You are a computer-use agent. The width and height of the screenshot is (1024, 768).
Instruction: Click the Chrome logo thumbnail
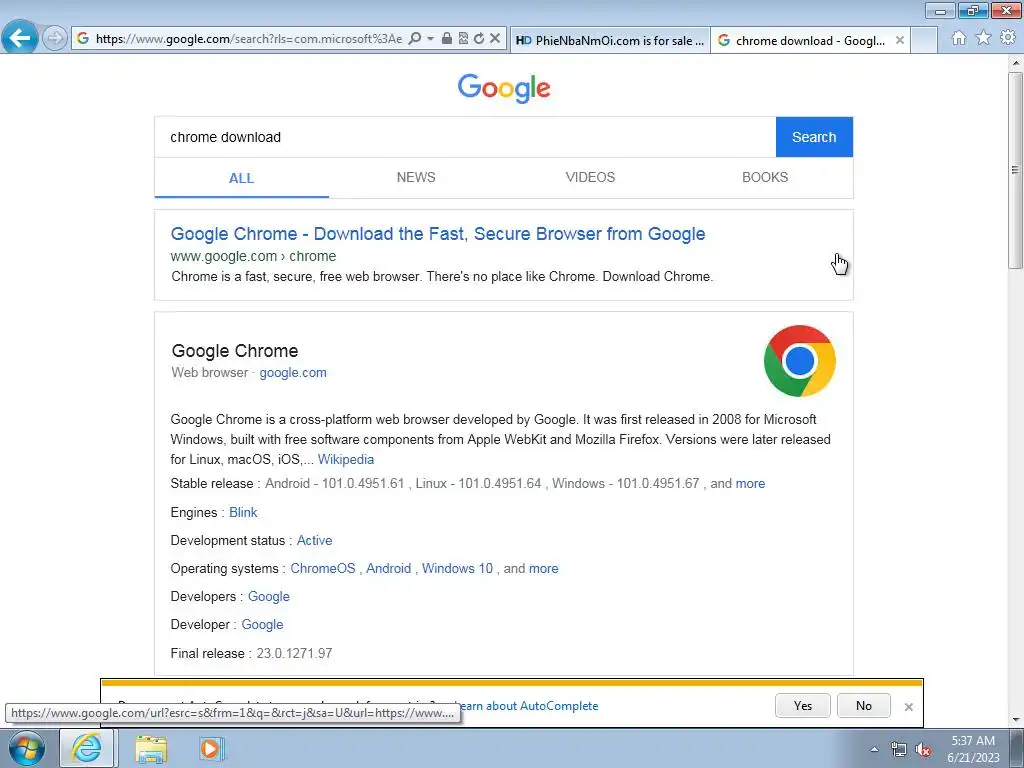799,360
